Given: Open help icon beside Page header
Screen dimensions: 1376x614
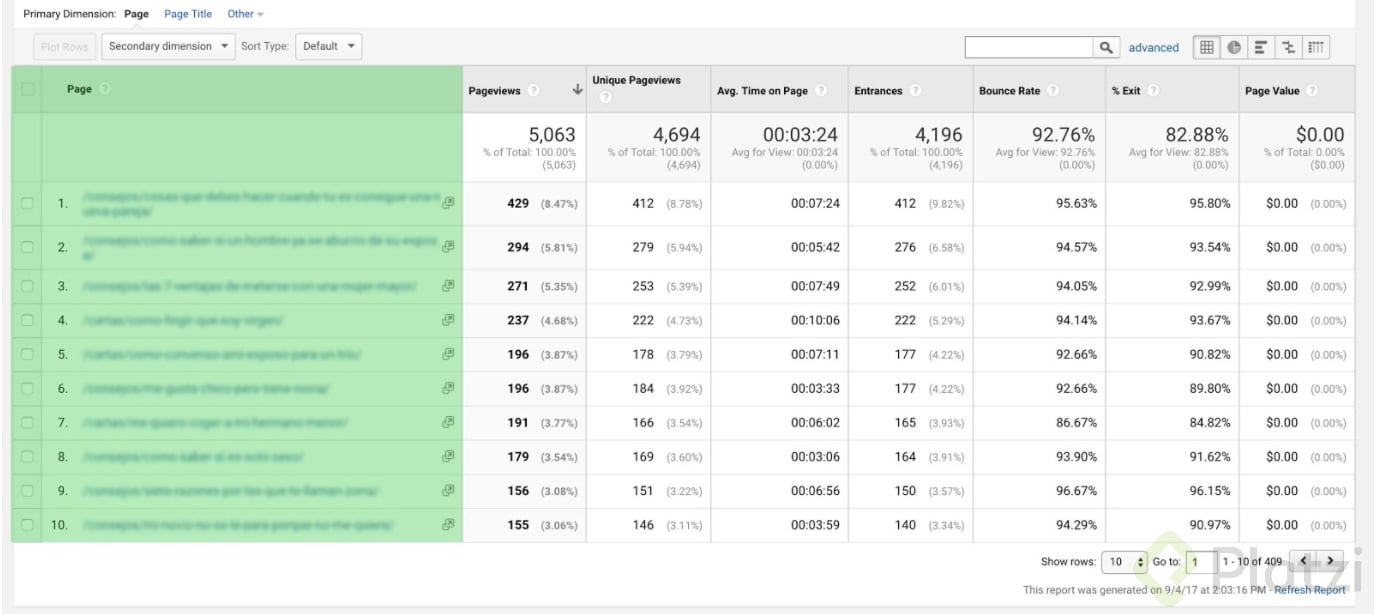Looking at the screenshot, I should 105,89.
